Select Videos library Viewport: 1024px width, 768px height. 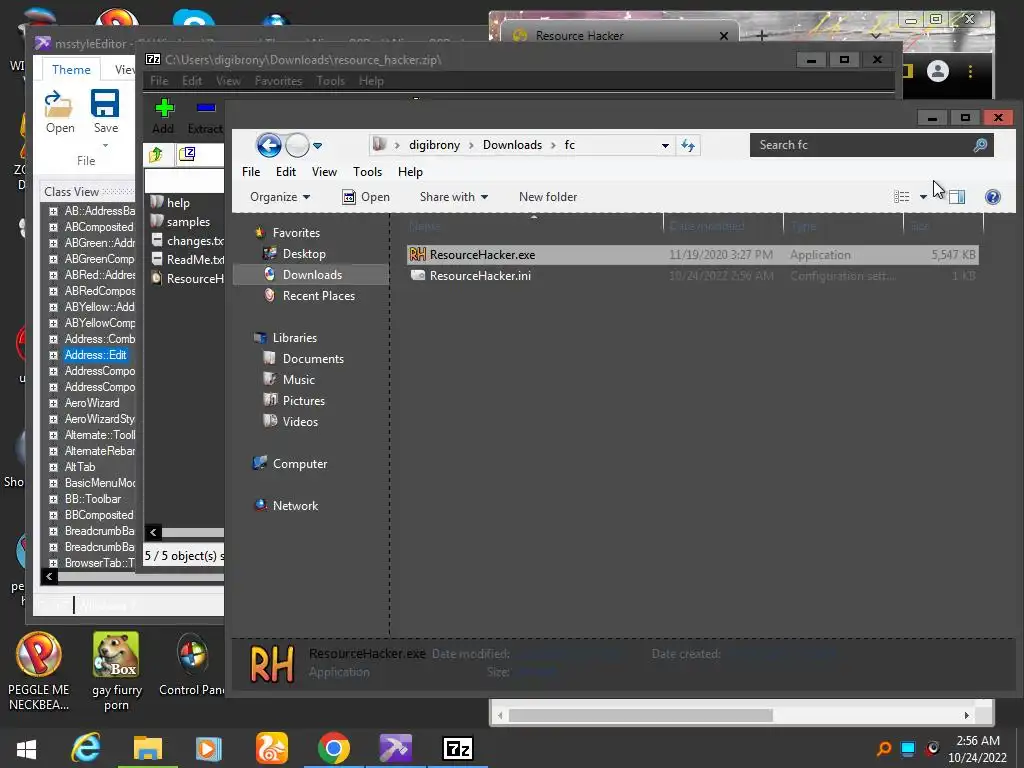300,421
